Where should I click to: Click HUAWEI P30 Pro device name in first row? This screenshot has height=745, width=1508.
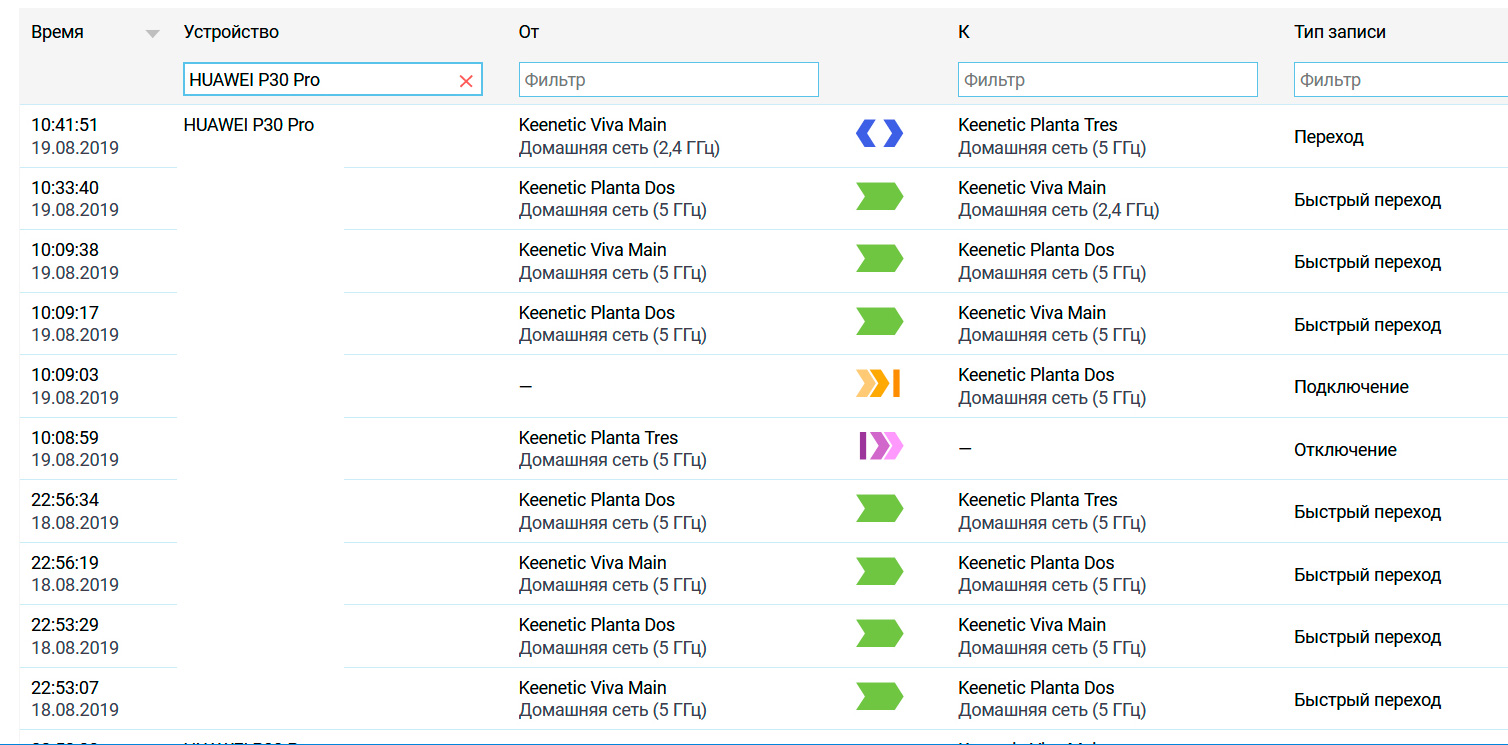pos(249,125)
